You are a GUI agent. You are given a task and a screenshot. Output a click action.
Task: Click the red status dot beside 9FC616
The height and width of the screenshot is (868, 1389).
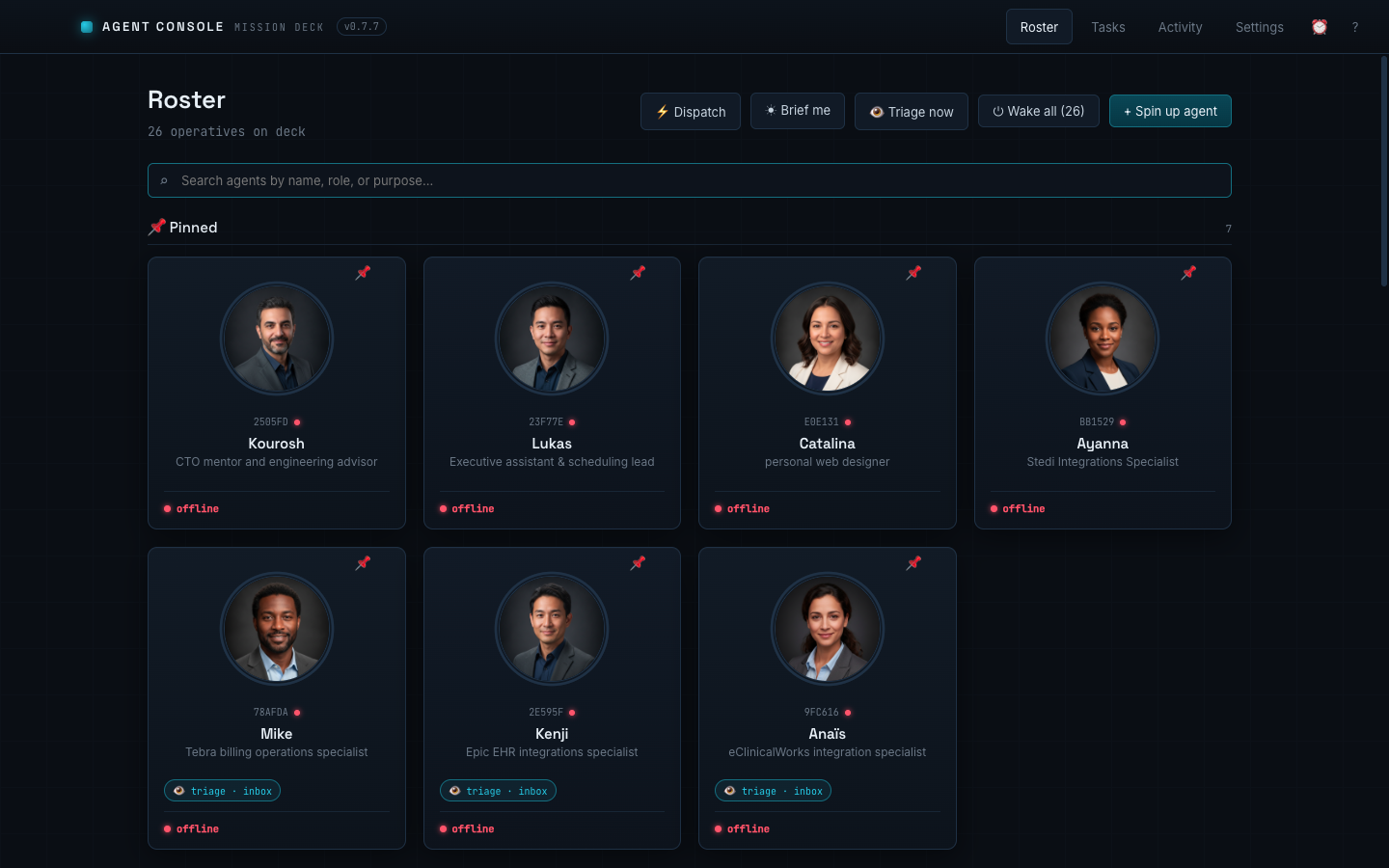click(848, 713)
